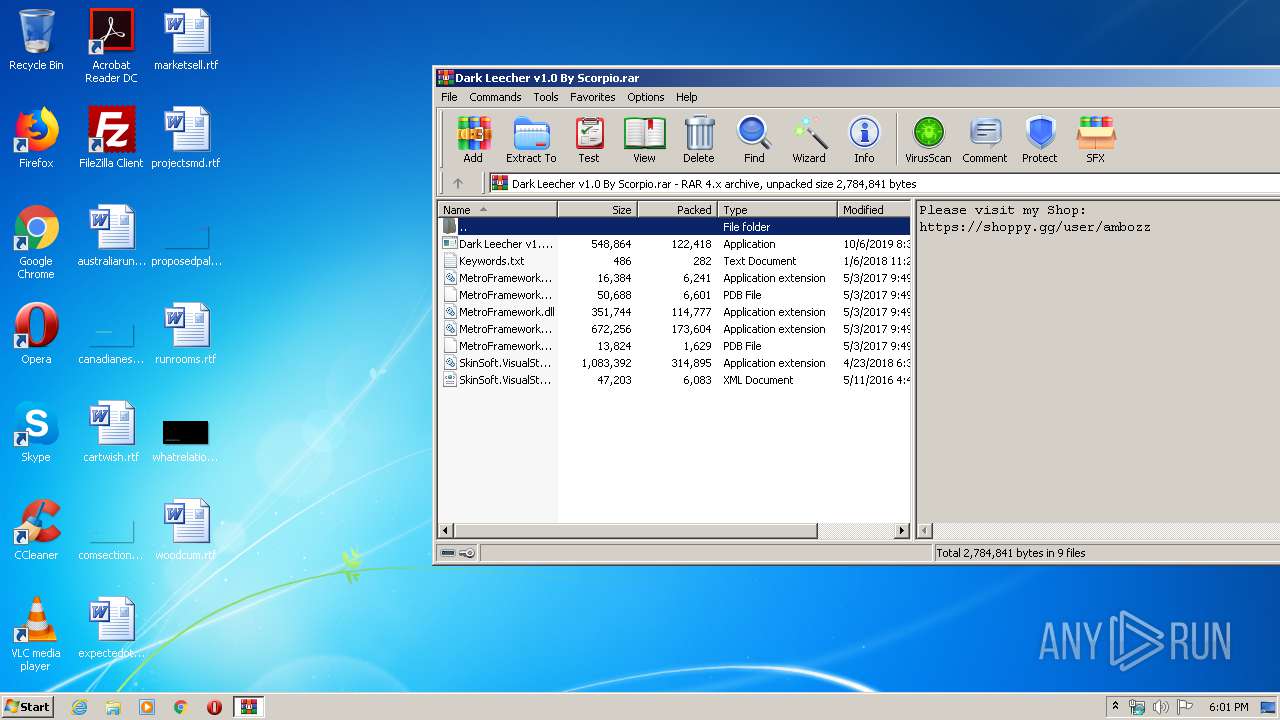Show hidden tray icons arrow

tap(1115, 707)
